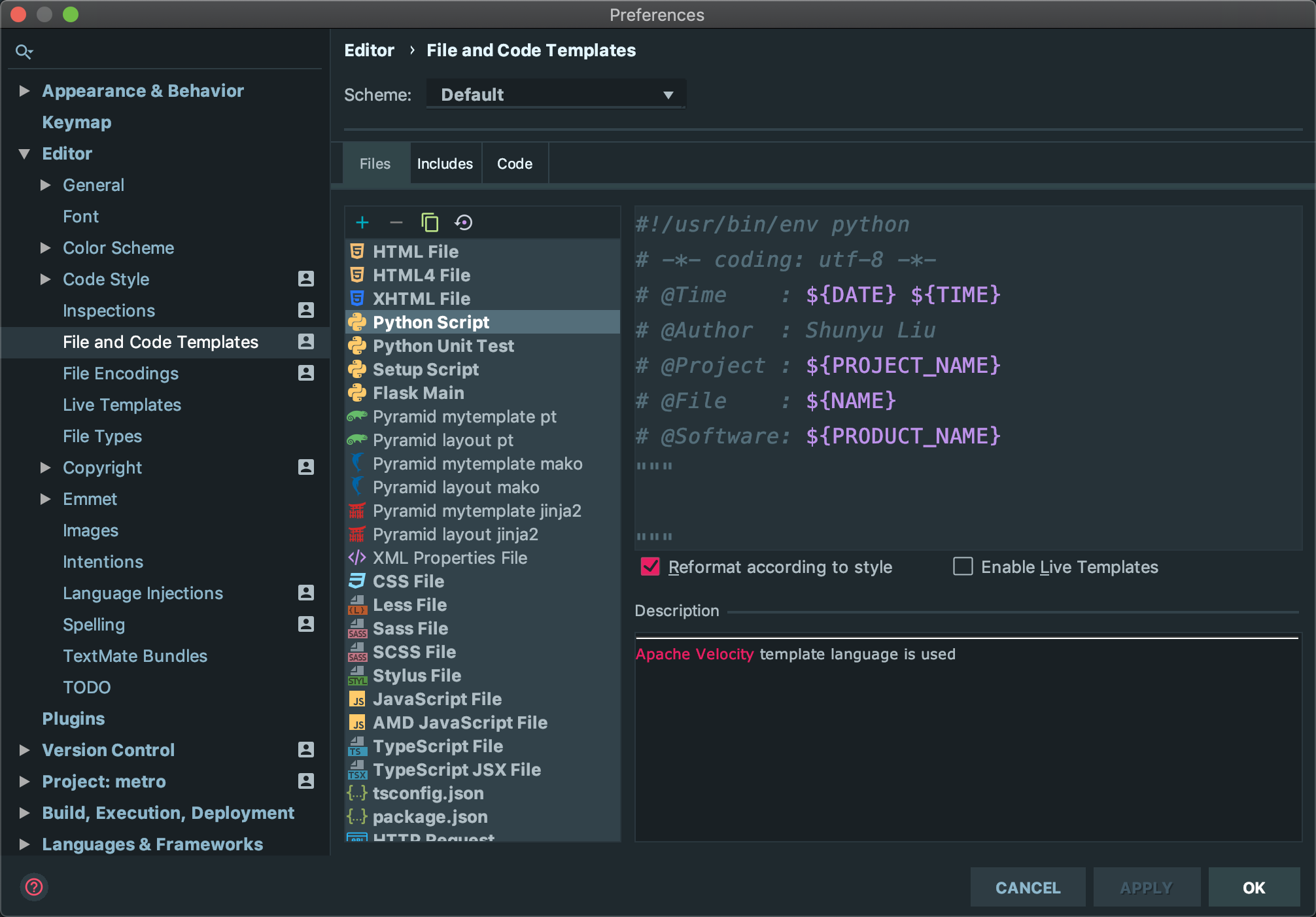Select the TypeScript JSX File icon
Image resolution: width=1316 pixels, height=917 pixels.
pos(357,769)
